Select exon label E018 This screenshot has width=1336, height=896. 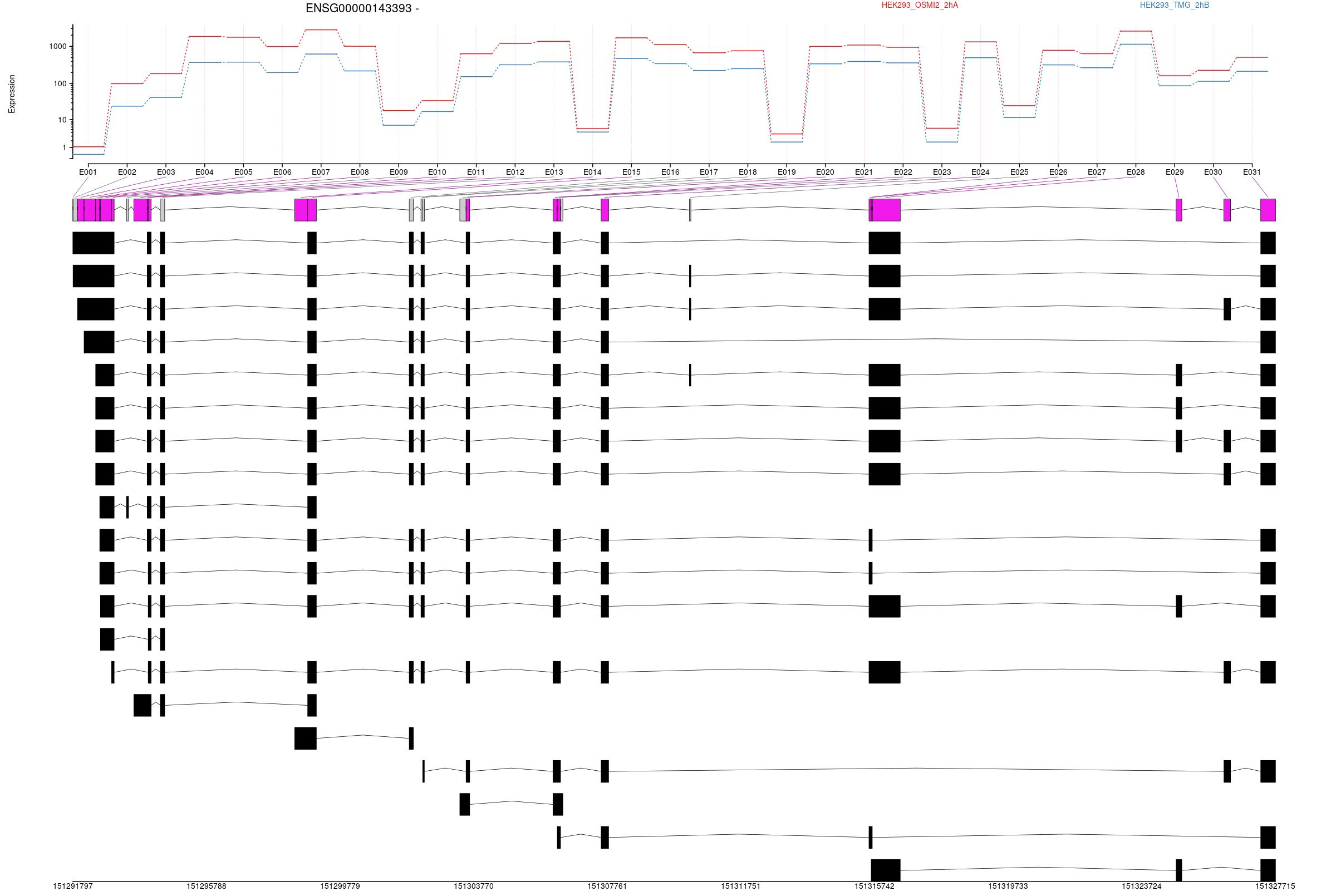pos(748,172)
